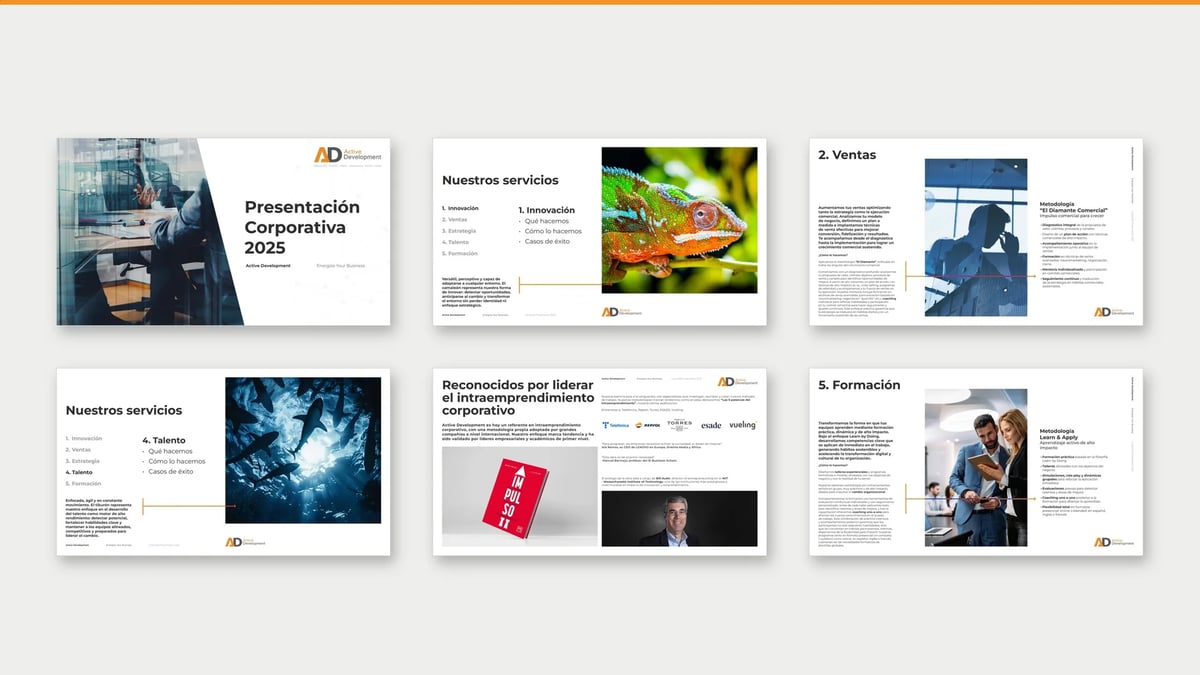Select the red Impulso book image
The width and height of the screenshot is (1200, 675).
click(x=518, y=496)
